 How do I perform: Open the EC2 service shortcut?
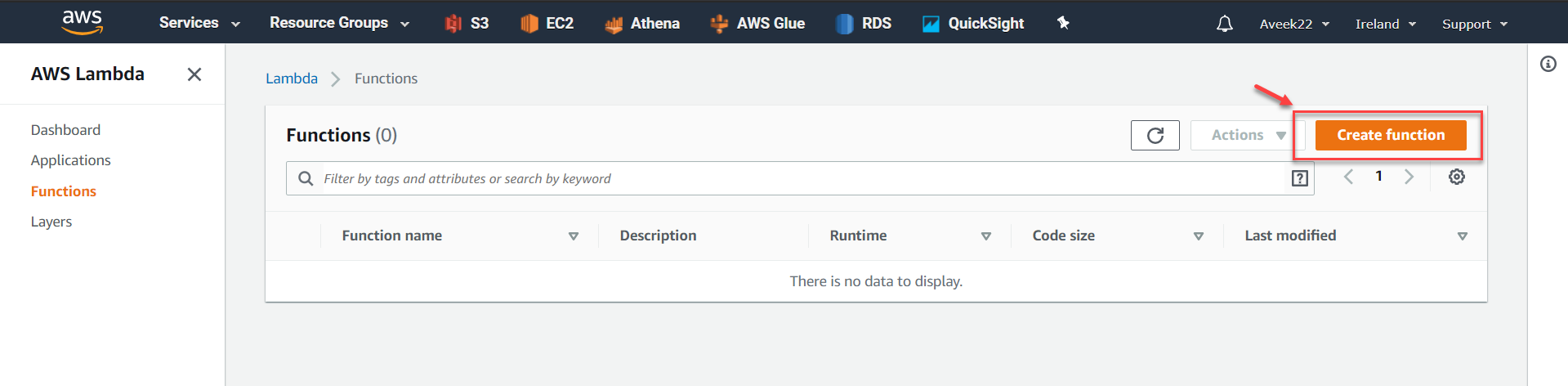[547, 24]
